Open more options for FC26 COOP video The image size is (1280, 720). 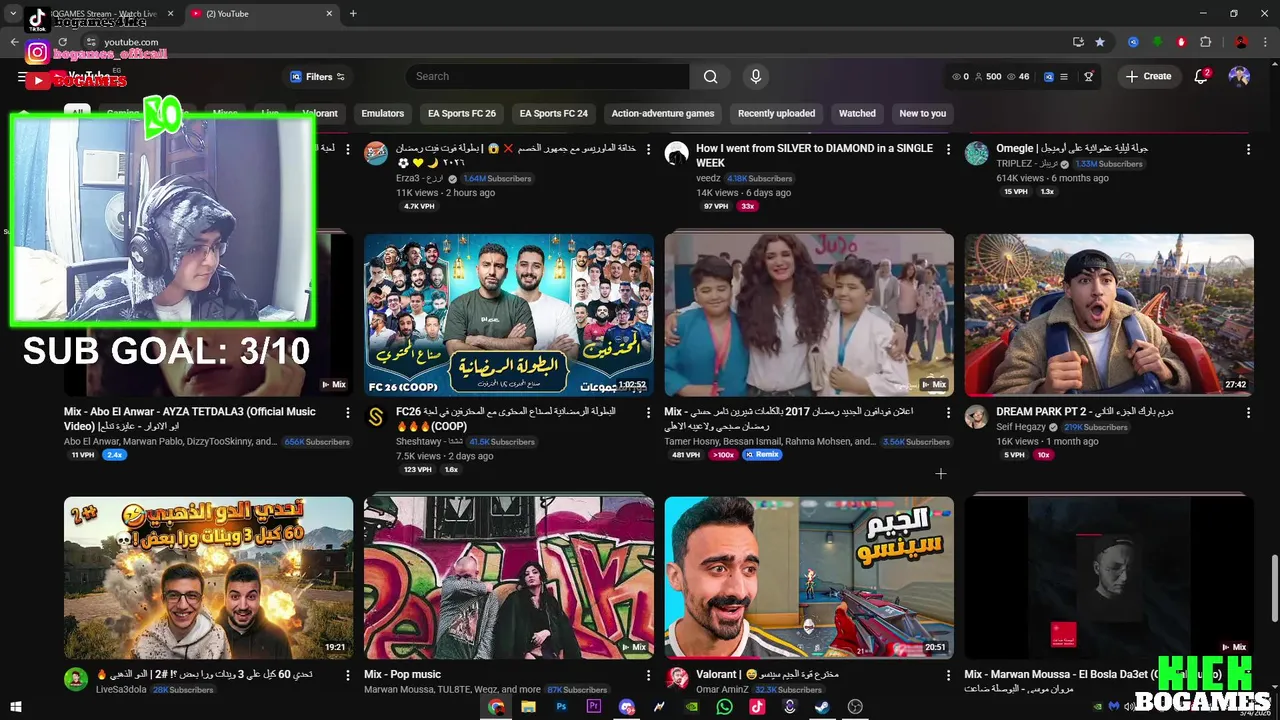[x=648, y=412]
